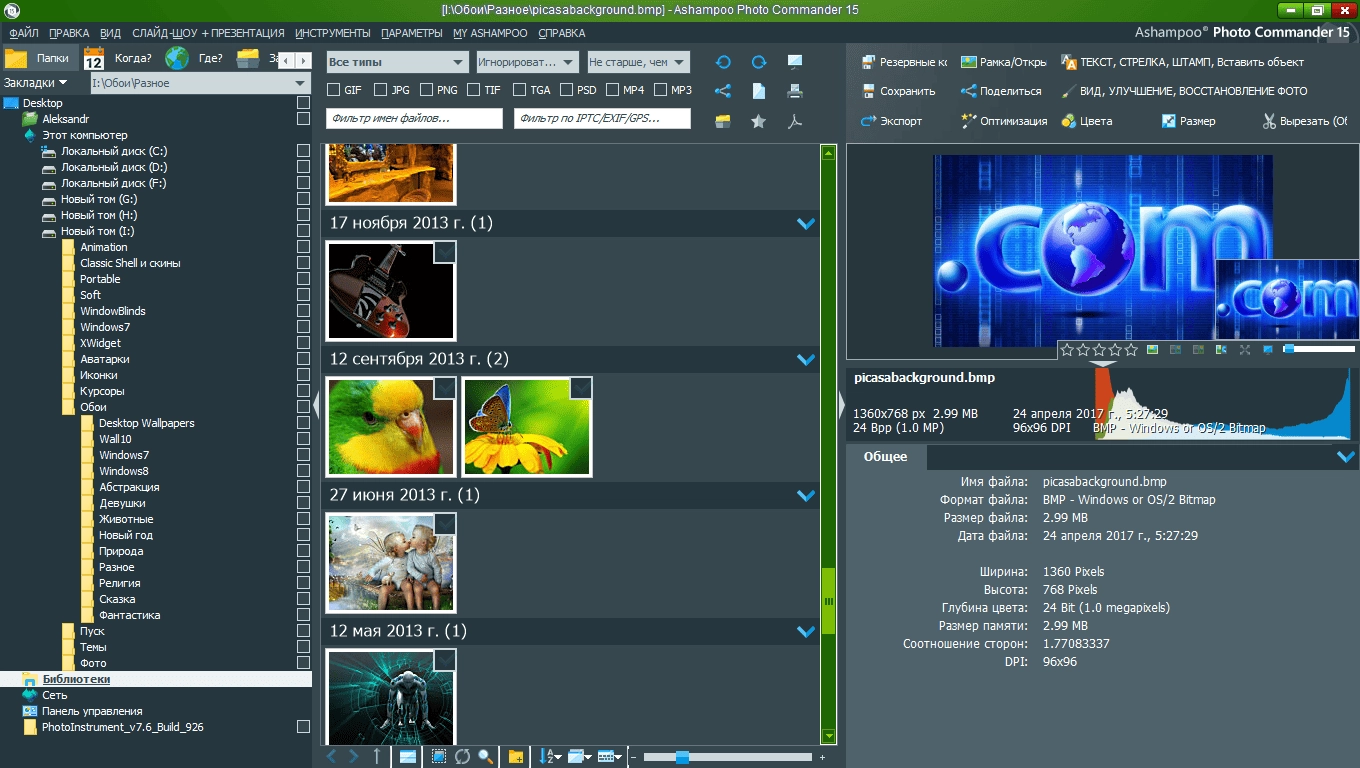Screen dimensions: 1360x768
Task: Click the 'Размер' resize tool
Action: [1188, 121]
